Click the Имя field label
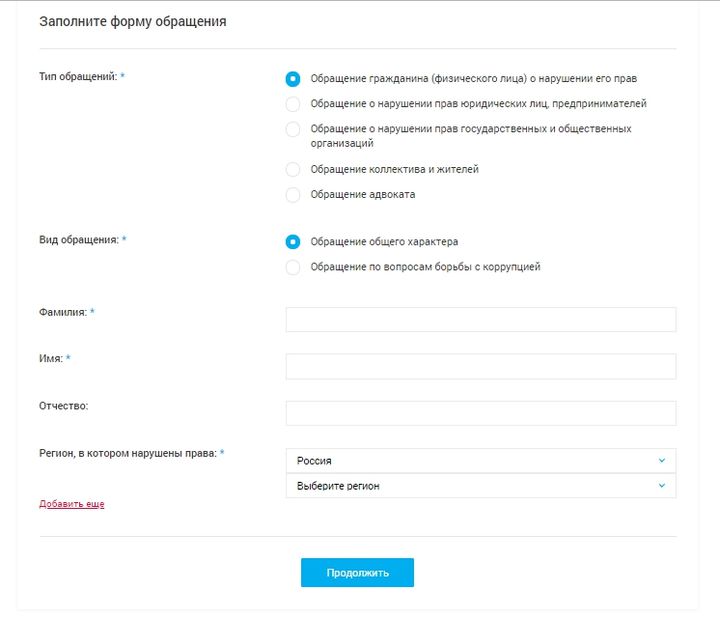The height and width of the screenshot is (618, 720). tap(51, 358)
